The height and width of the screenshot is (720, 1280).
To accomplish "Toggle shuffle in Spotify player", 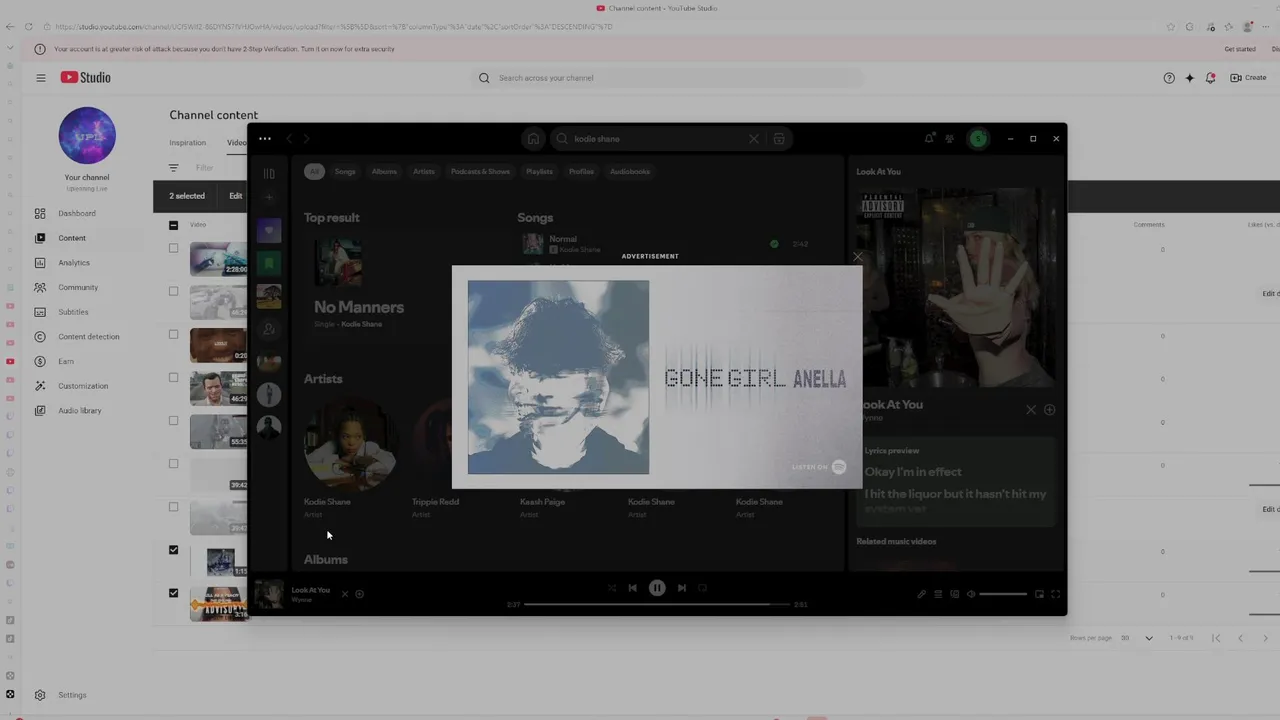I will (611, 588).
